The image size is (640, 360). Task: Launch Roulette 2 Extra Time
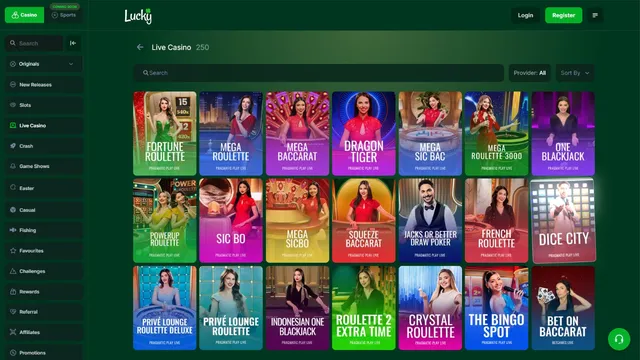click(x=364, y=308)
